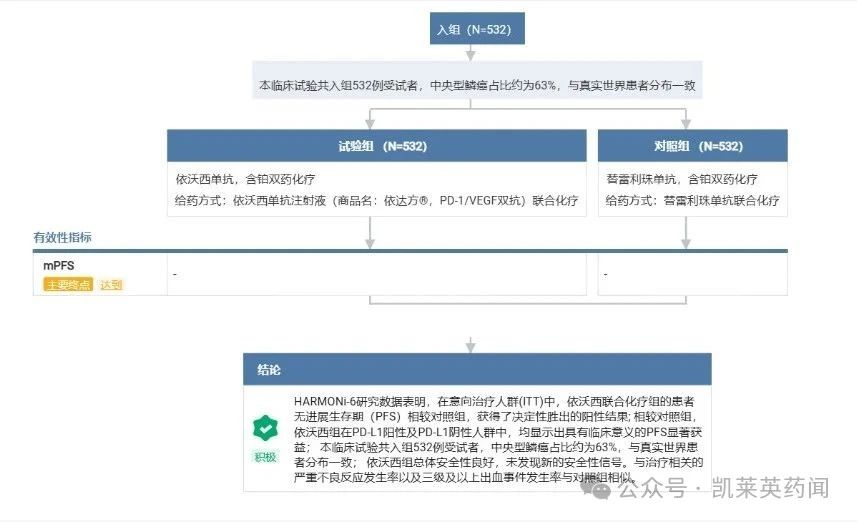Viewport: 857px width, 522px height.
Task: Select text 替雷利珠单抗，含铂双药化疗
Action: 682,179
